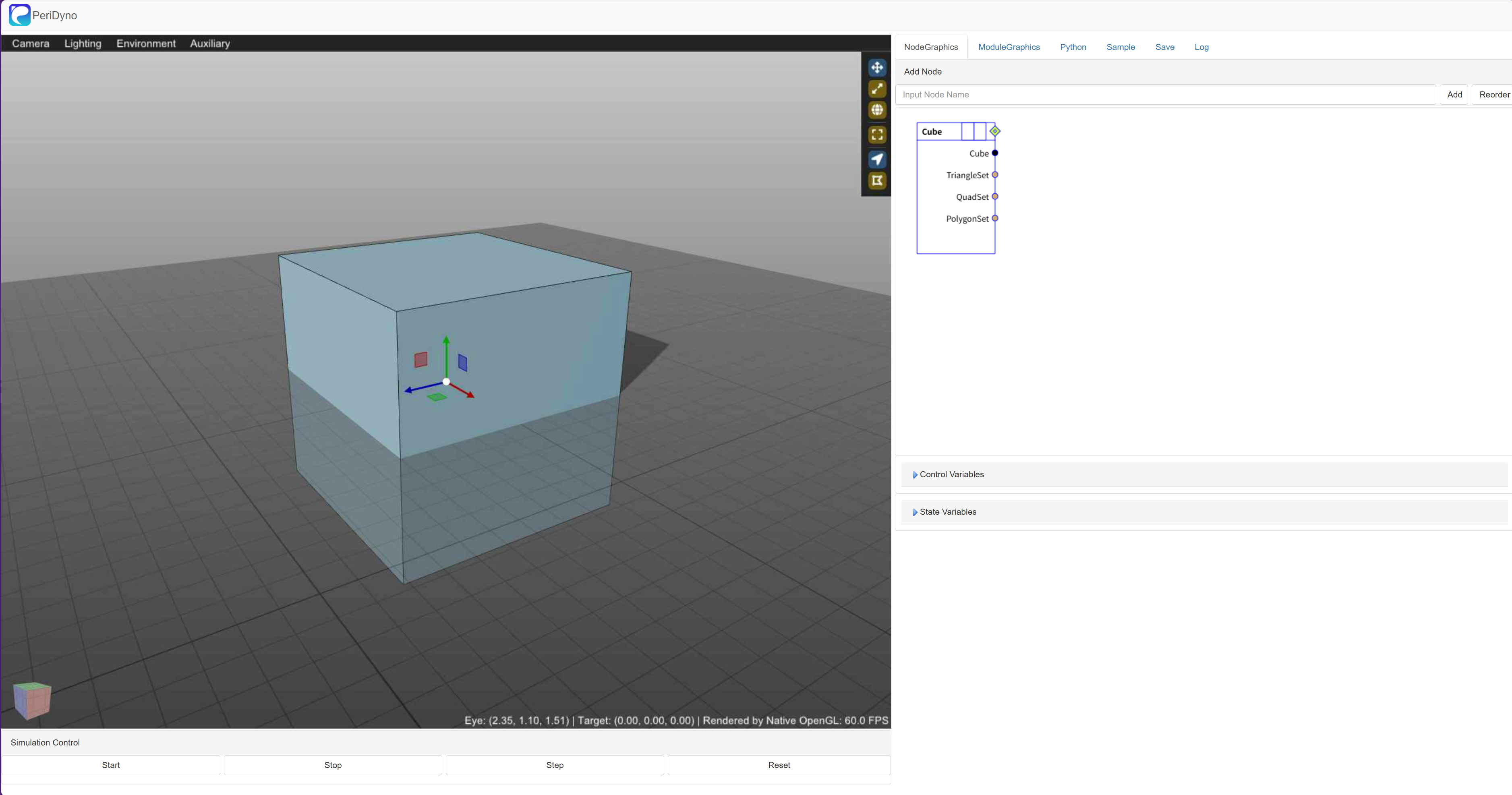Click the green diamond port on Cube node
This screenshot has height=795, width=1512.
coord(995,131)
